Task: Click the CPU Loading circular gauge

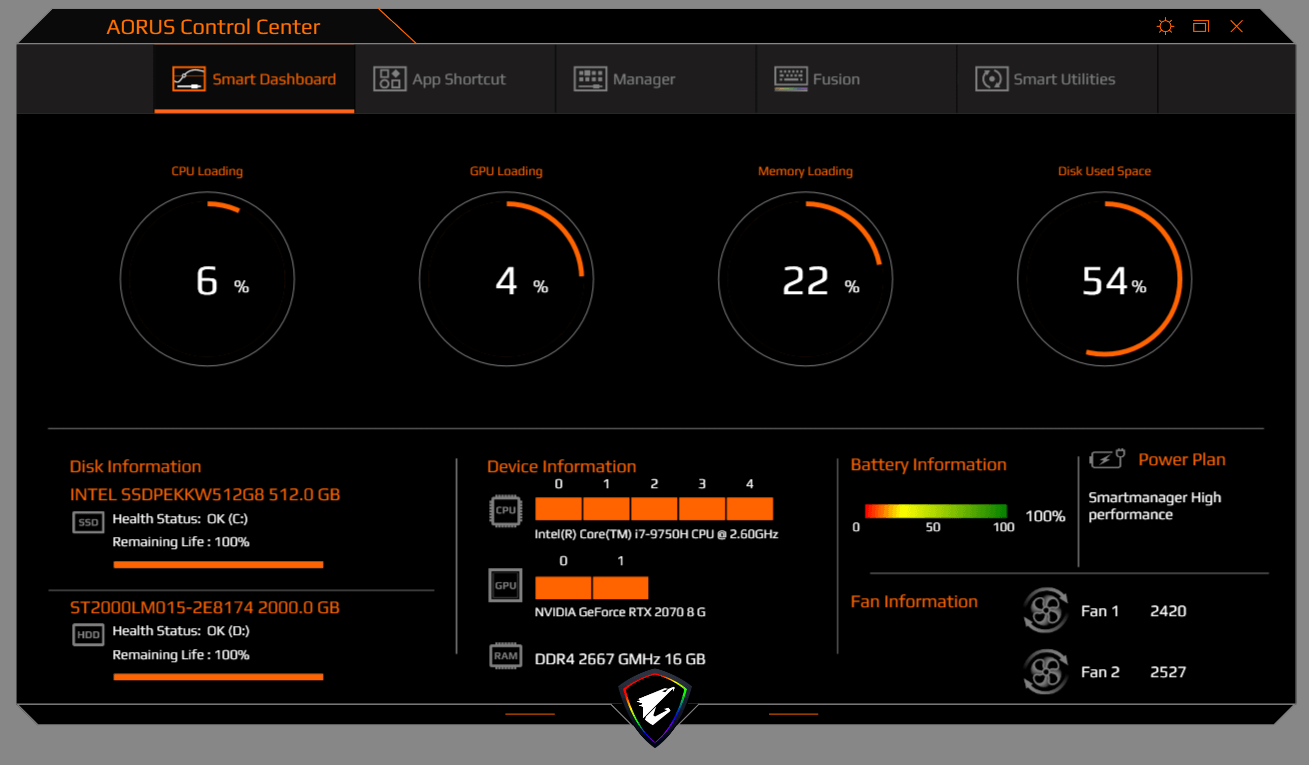Action: 207,279
